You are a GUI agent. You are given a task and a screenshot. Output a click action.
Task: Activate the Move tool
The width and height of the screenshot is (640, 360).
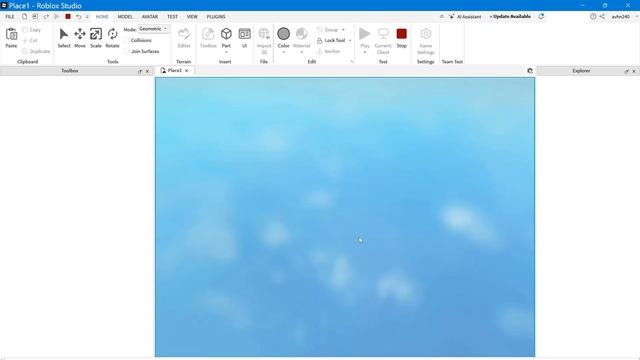80,34
